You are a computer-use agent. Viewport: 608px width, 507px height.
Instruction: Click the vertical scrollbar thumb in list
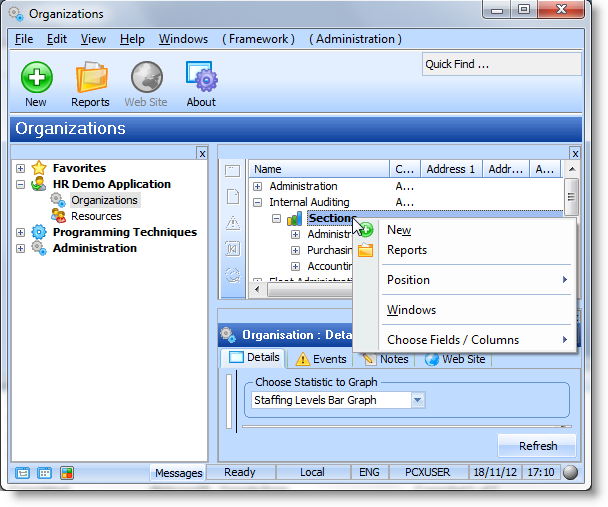point(572,197)
